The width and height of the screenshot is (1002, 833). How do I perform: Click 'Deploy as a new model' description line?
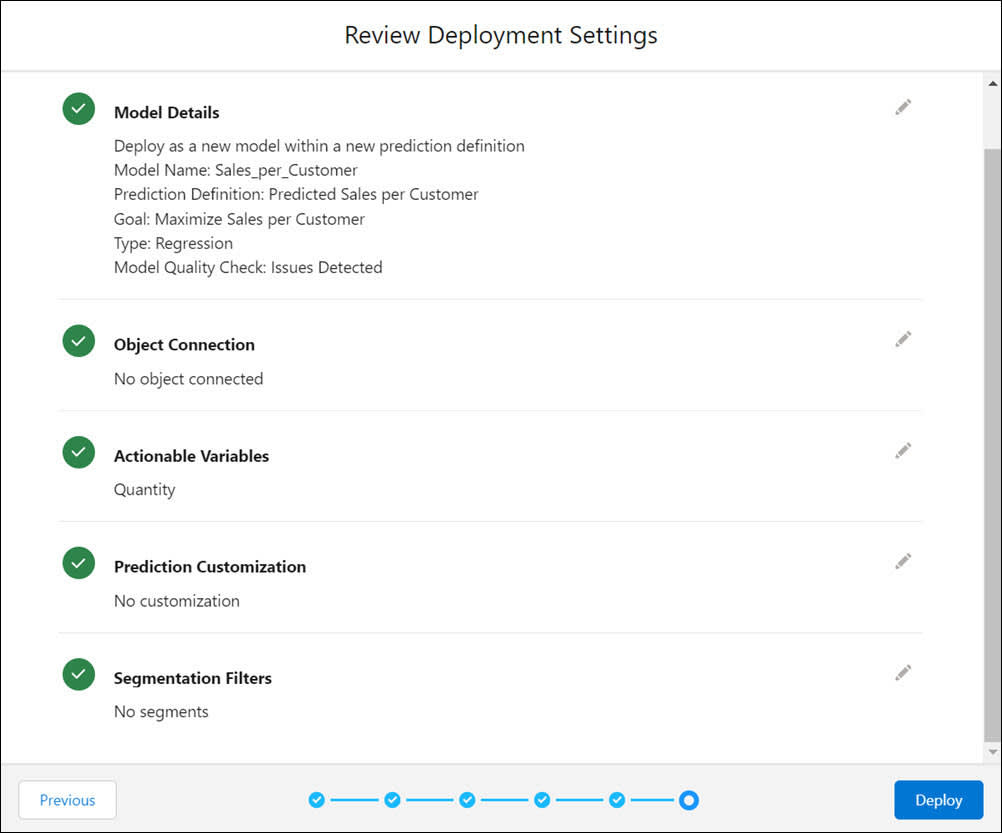319,146
